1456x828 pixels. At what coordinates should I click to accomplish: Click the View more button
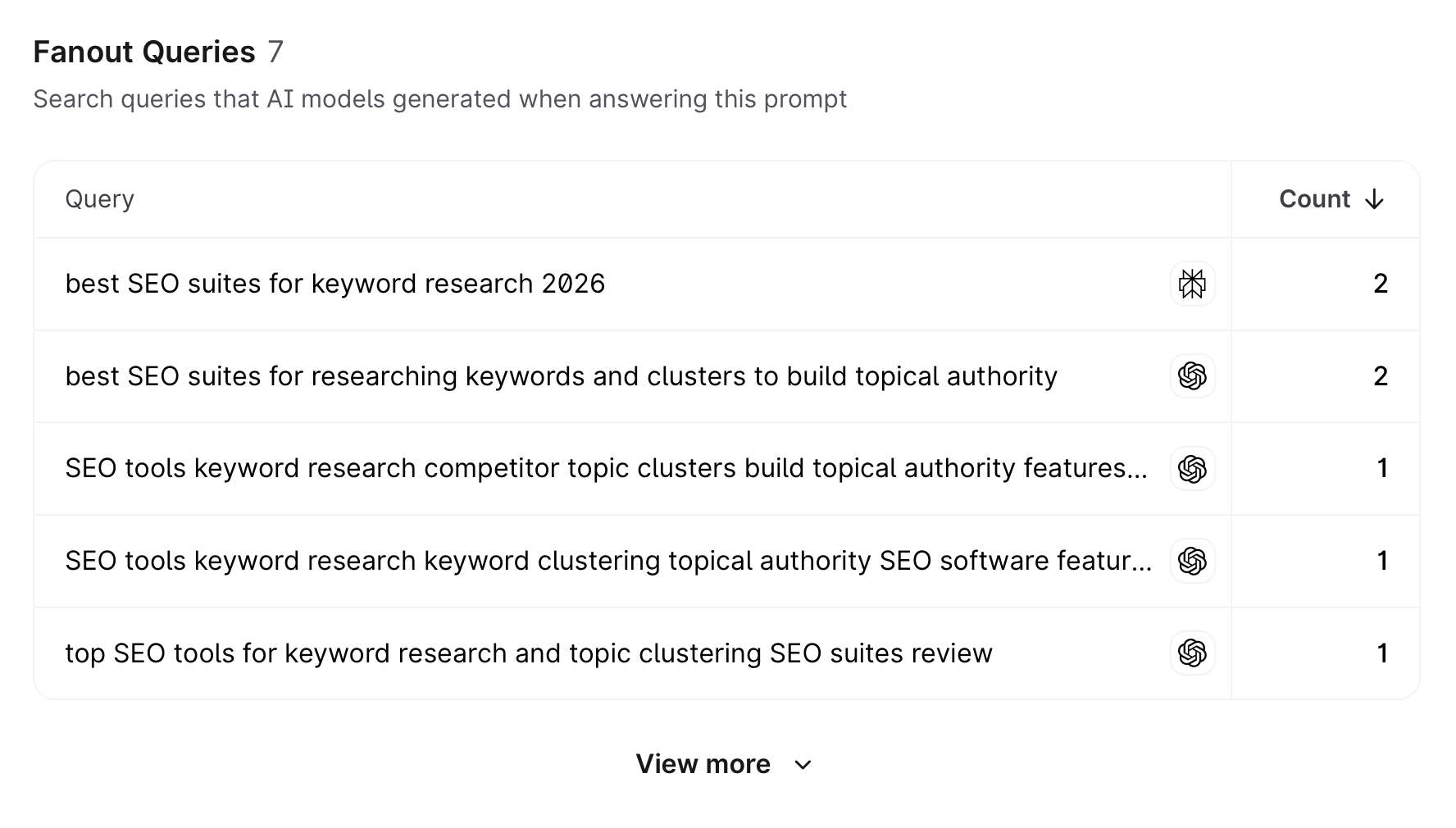703,764
